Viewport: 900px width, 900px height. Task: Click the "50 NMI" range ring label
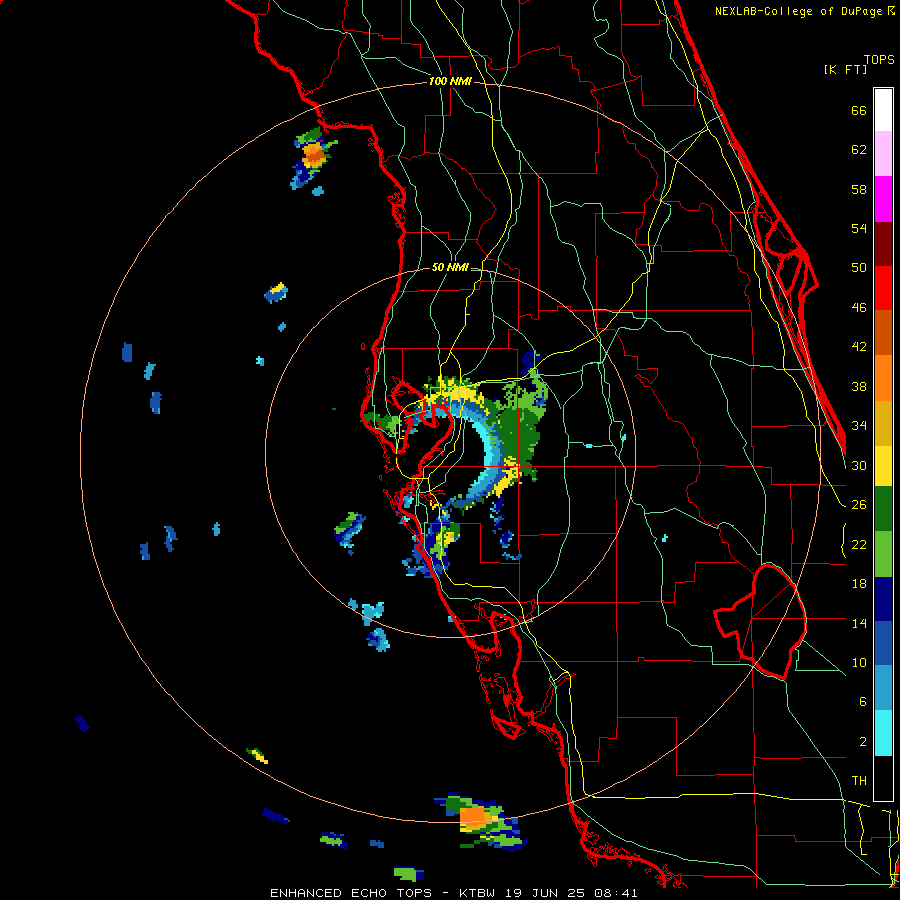point(450,267)
